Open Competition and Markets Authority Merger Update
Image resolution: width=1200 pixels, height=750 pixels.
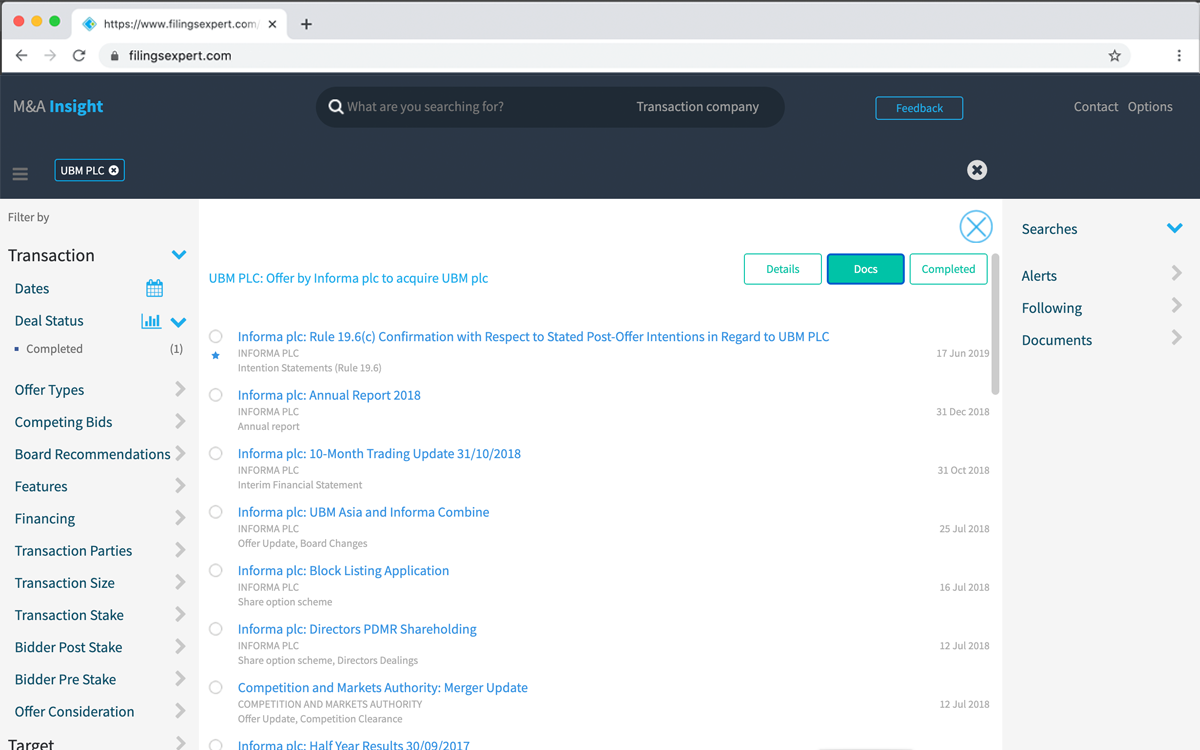382,688
